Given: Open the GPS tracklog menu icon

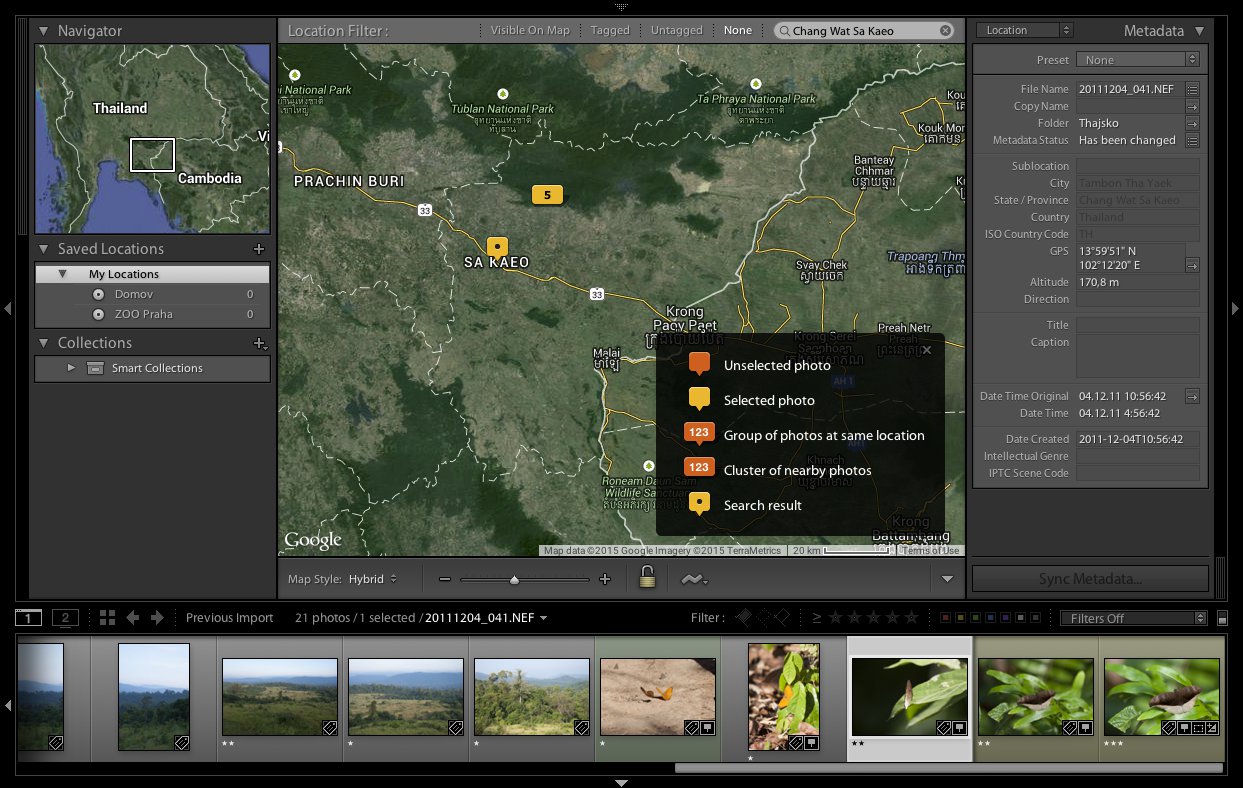Looking at the screenshot, I should (x=695, y=579).
